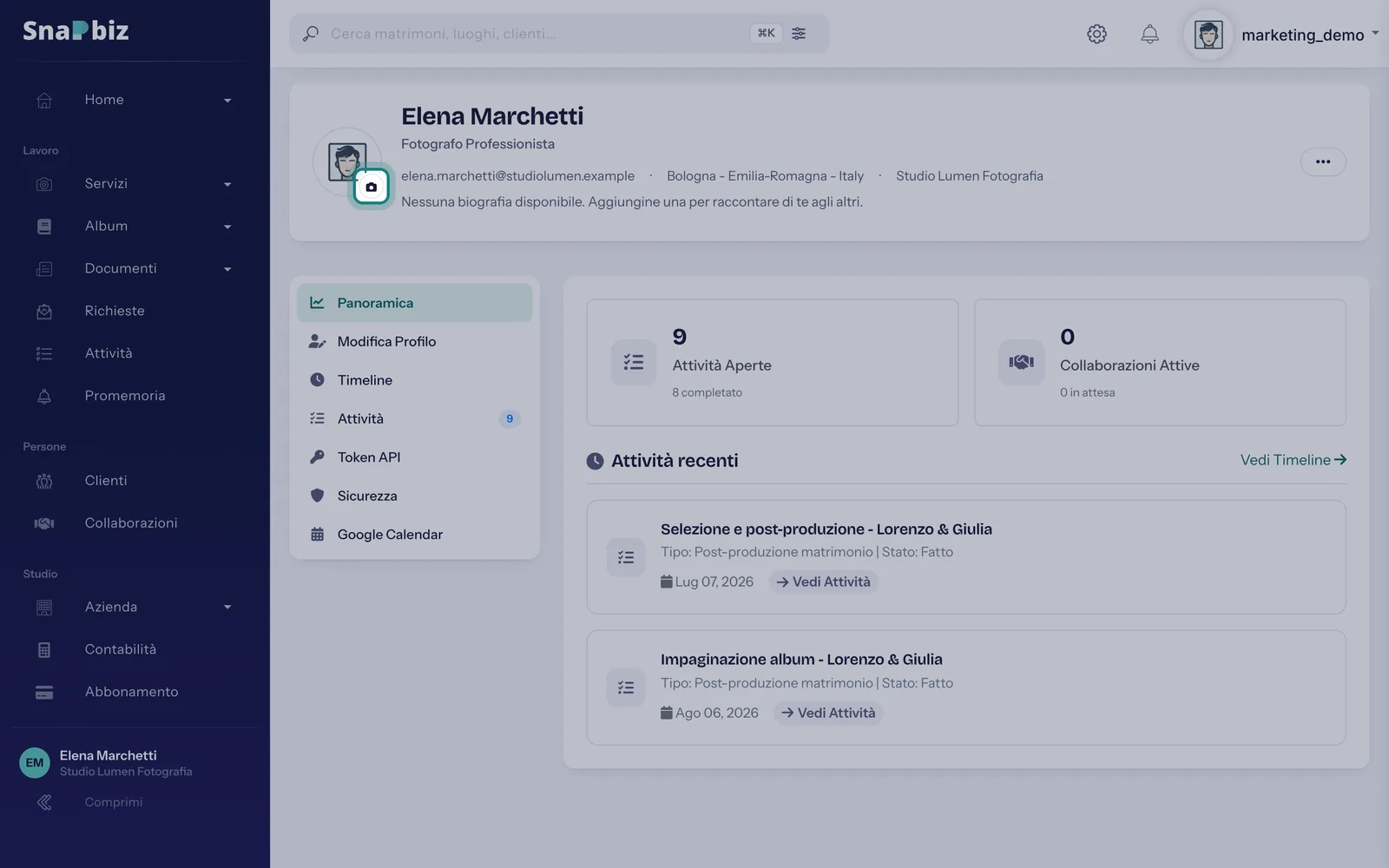Image resolution: width=1389 pixels, height=868 pixels.
Task: Expand the Servizi submenu arrow
Action: click(x=227, y=185)
